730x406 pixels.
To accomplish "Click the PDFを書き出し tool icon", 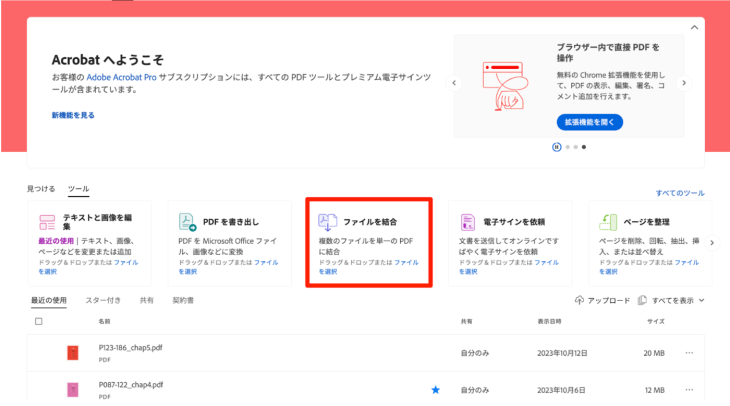I will (187, 222).
